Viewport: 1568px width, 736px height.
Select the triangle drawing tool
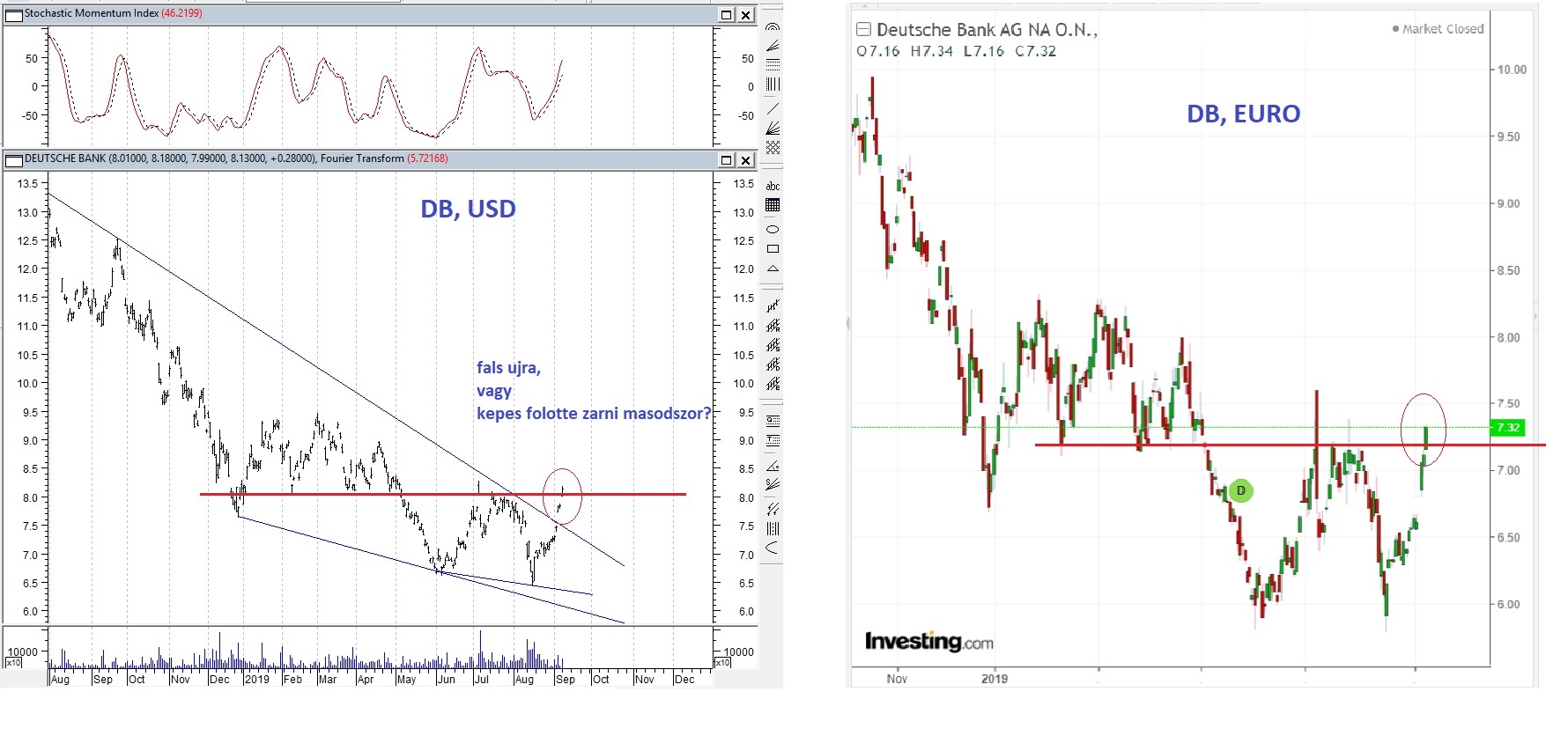(773, 269)
